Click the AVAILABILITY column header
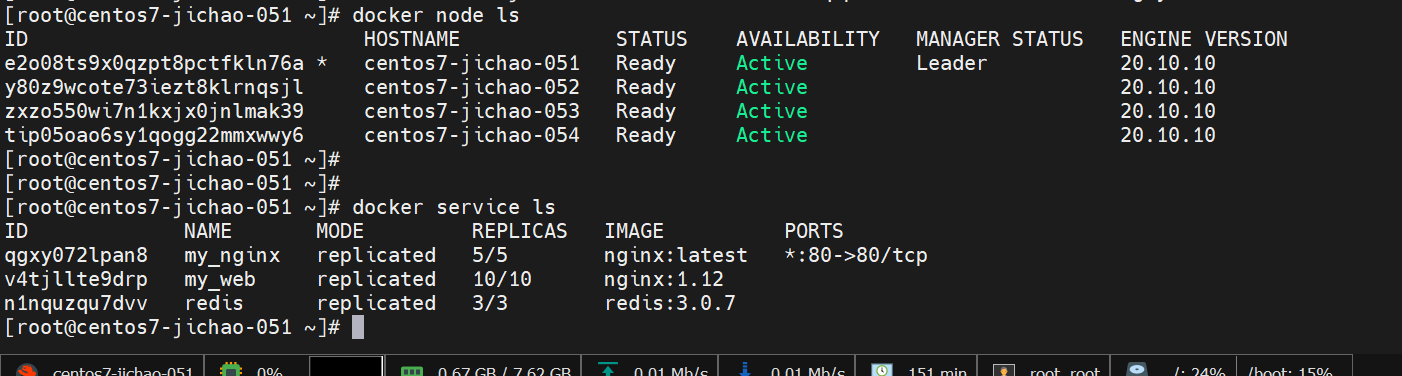Image resolution: width=1402 pixels, height=376 pixels. point(808,40)
